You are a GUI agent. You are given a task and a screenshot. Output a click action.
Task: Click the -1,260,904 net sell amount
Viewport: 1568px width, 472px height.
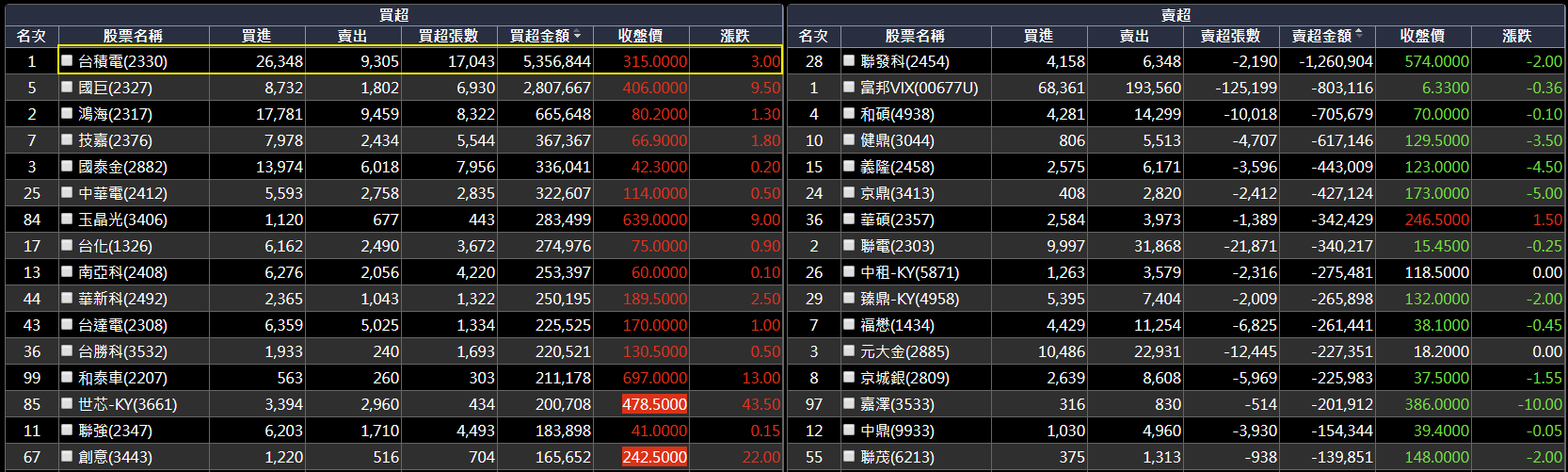[1336, 61]
